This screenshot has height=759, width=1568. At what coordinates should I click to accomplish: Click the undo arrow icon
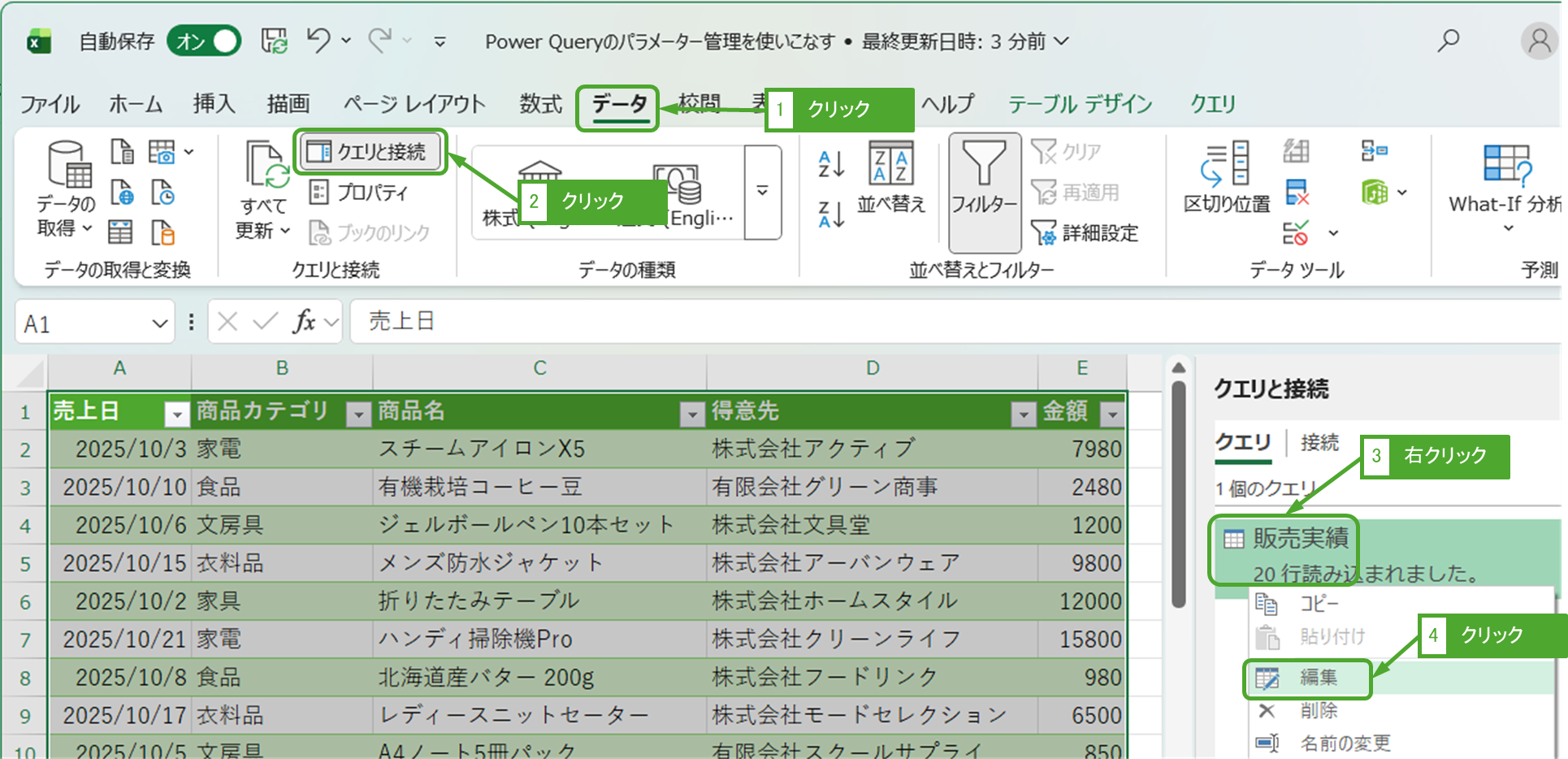point(318,40)
